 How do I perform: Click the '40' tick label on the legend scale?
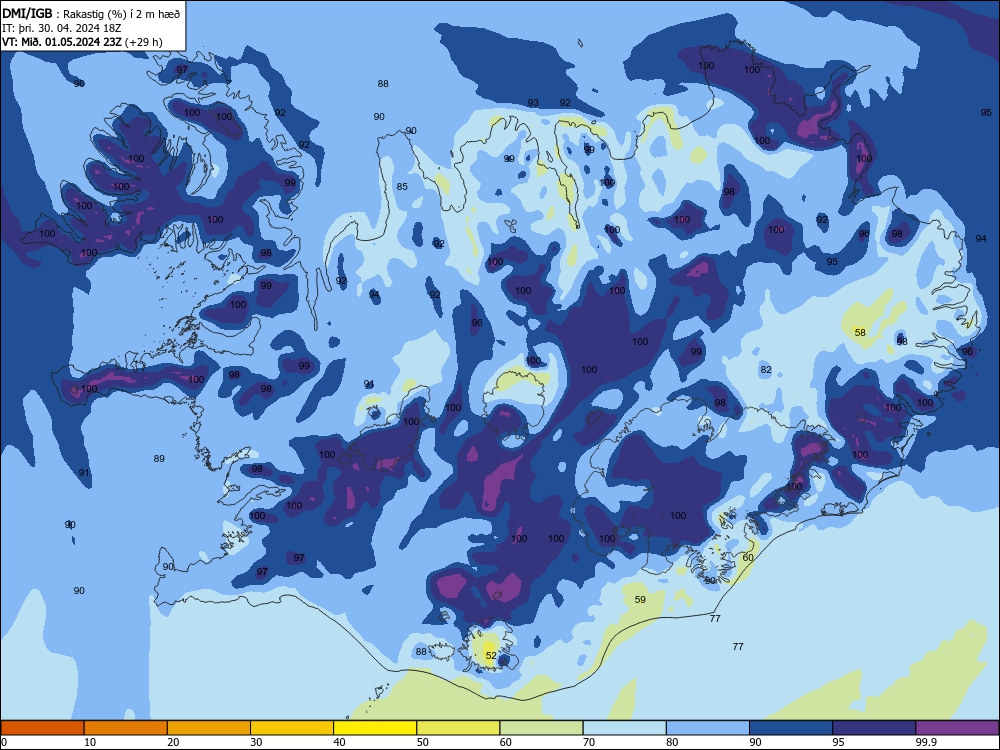339,742
